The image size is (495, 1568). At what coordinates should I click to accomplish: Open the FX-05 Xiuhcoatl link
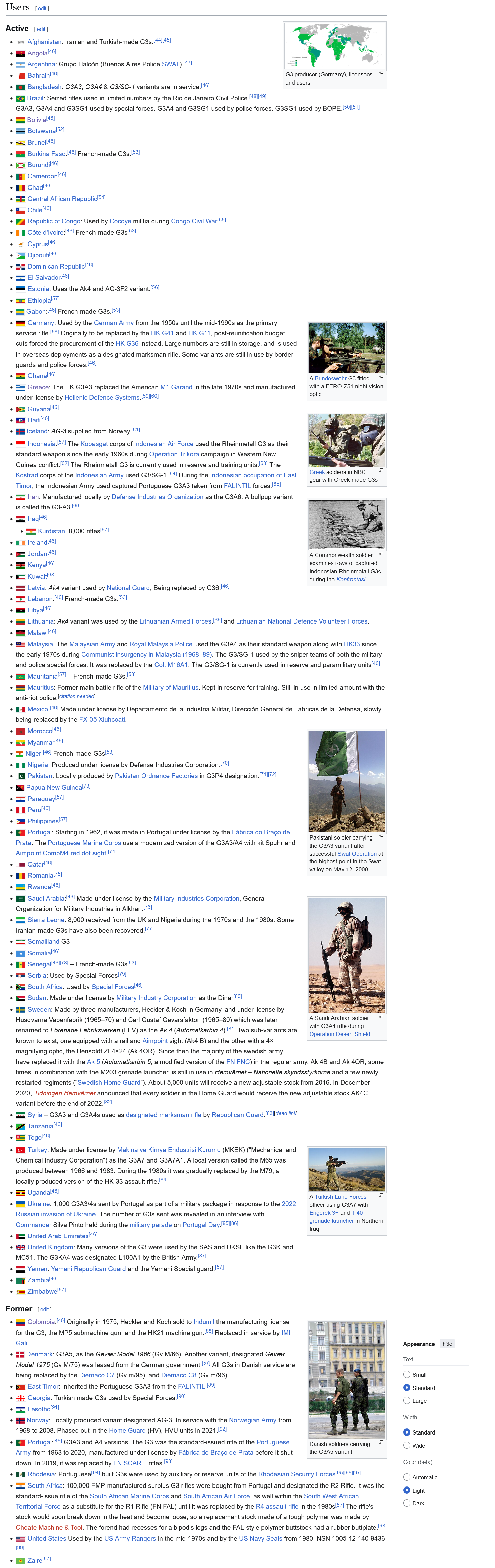(102, 720)
